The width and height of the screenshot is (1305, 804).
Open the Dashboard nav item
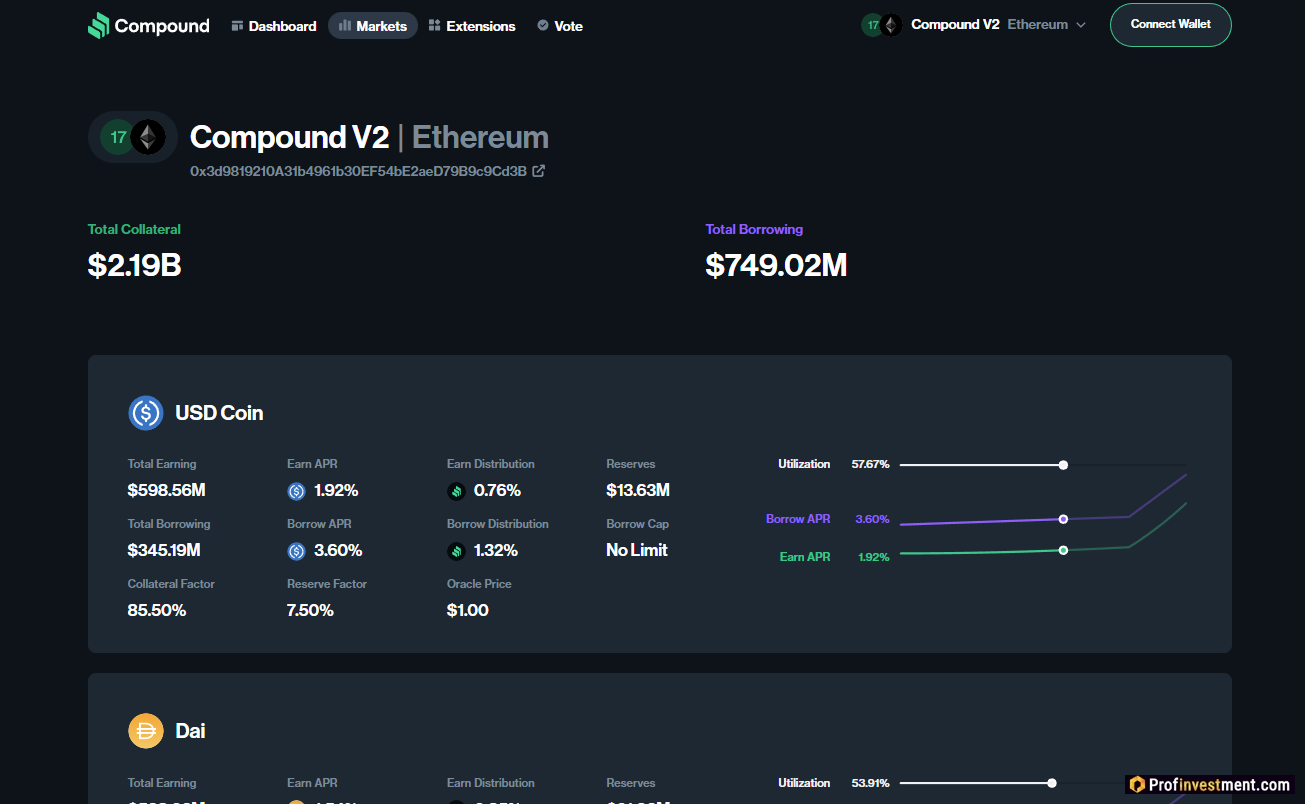pyautogui.click(x=274, y=26)
